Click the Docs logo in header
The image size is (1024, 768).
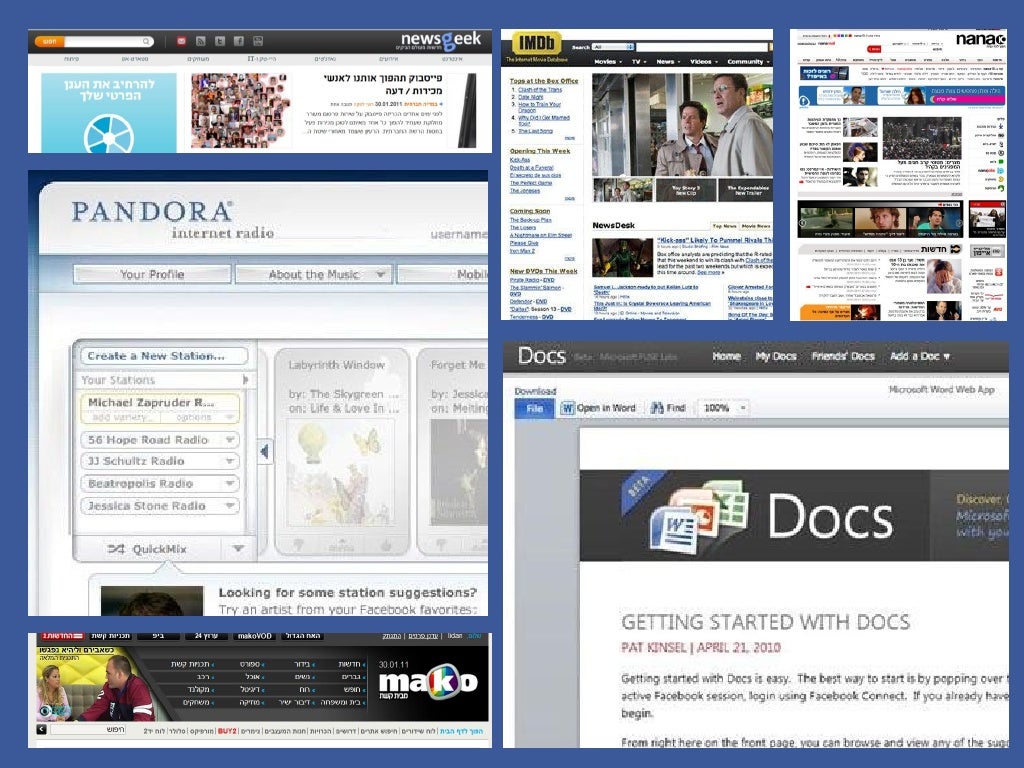pos(541,356)
